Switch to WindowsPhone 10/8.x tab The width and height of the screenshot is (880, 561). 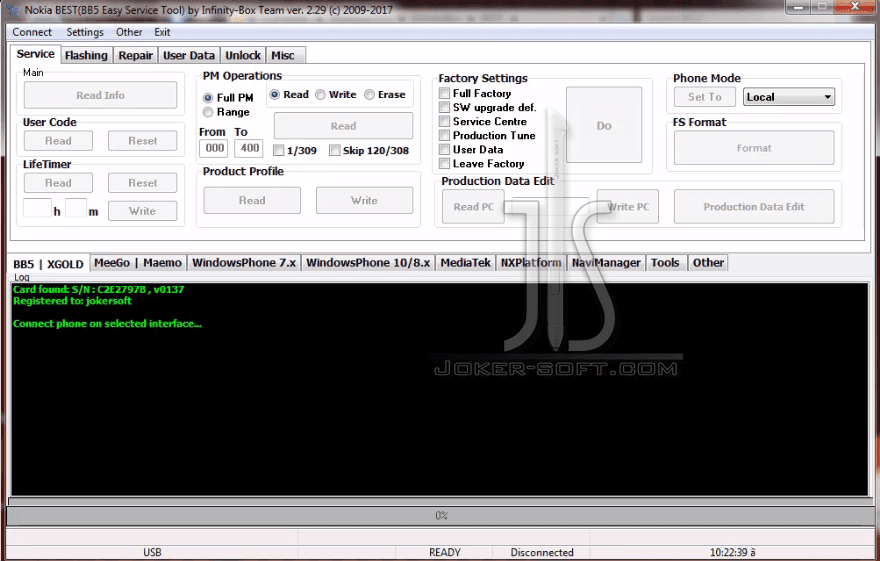368,263
